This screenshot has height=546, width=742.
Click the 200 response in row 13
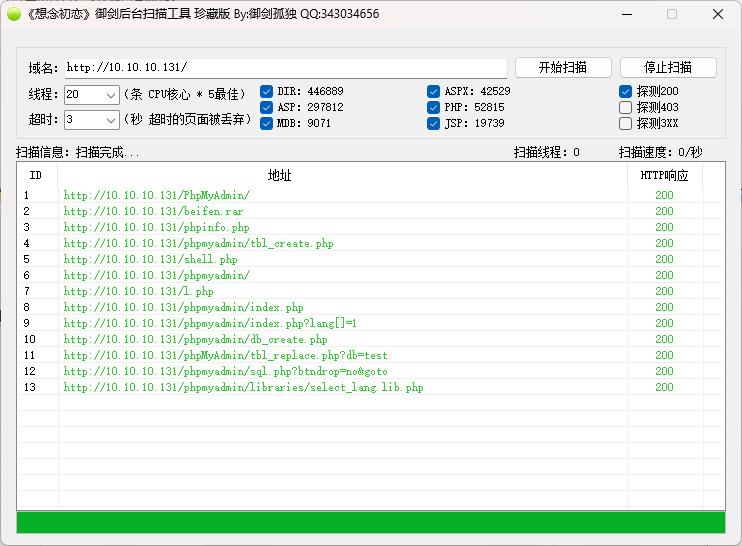[664, 387]
